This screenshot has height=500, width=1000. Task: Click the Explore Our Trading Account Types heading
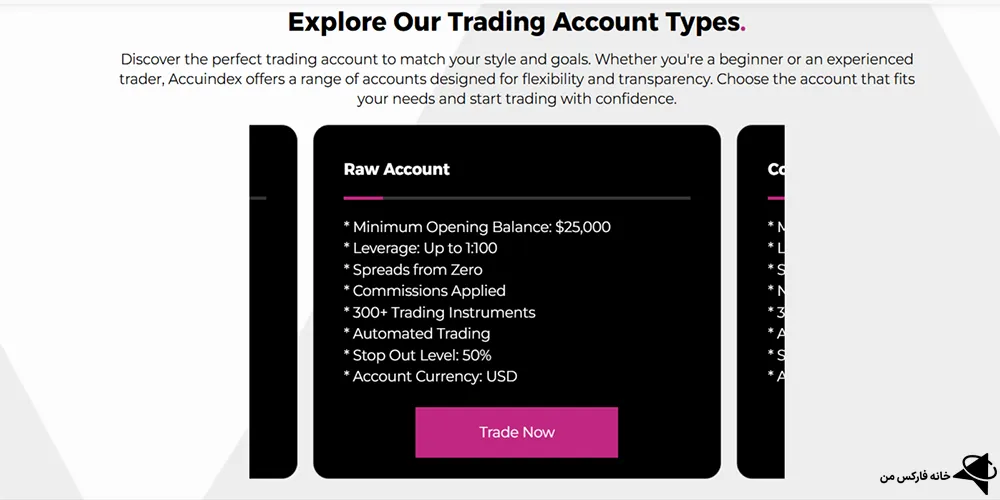[514, 21]
